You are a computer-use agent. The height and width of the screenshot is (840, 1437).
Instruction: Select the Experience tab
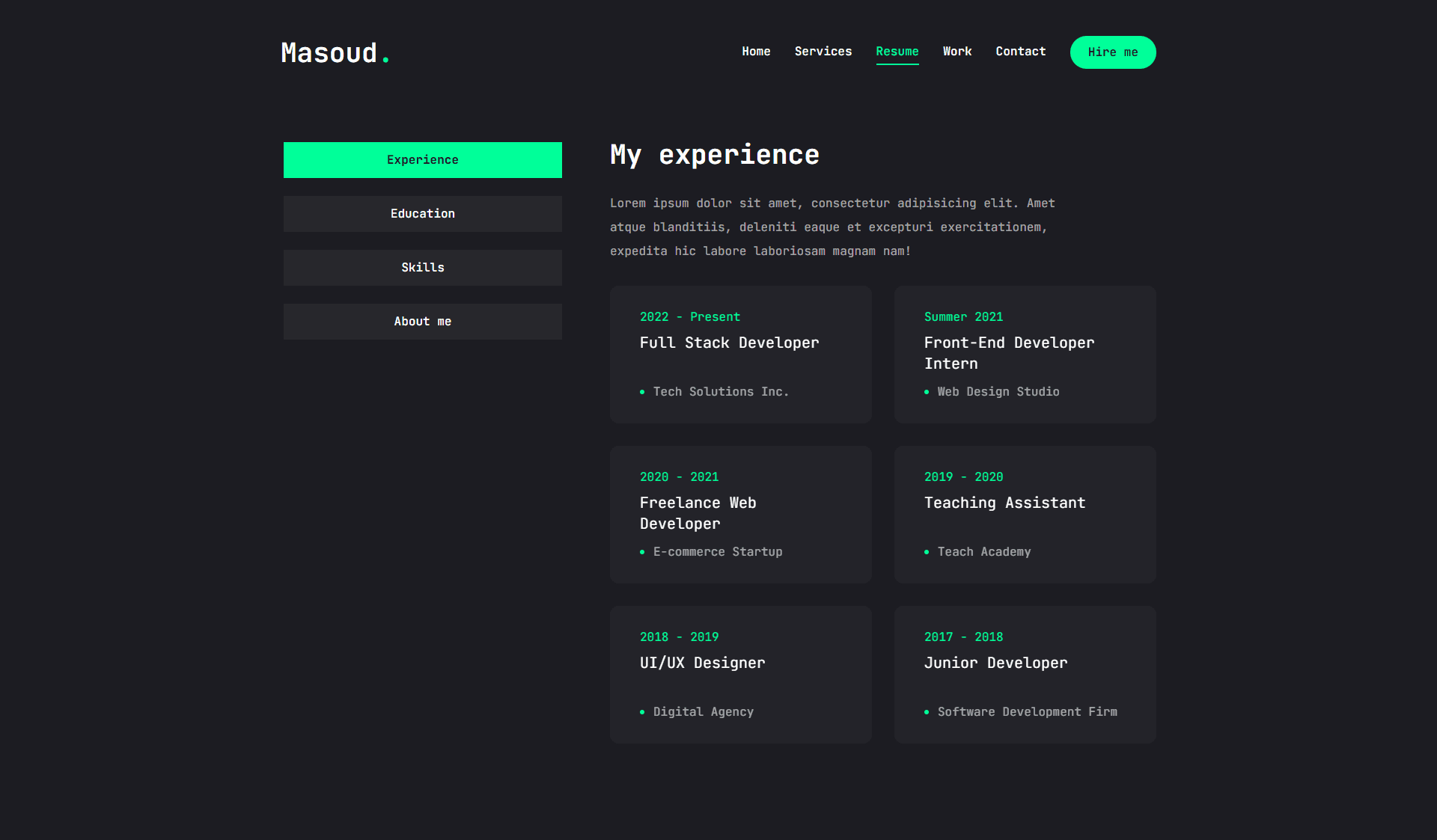click(423, 160)
